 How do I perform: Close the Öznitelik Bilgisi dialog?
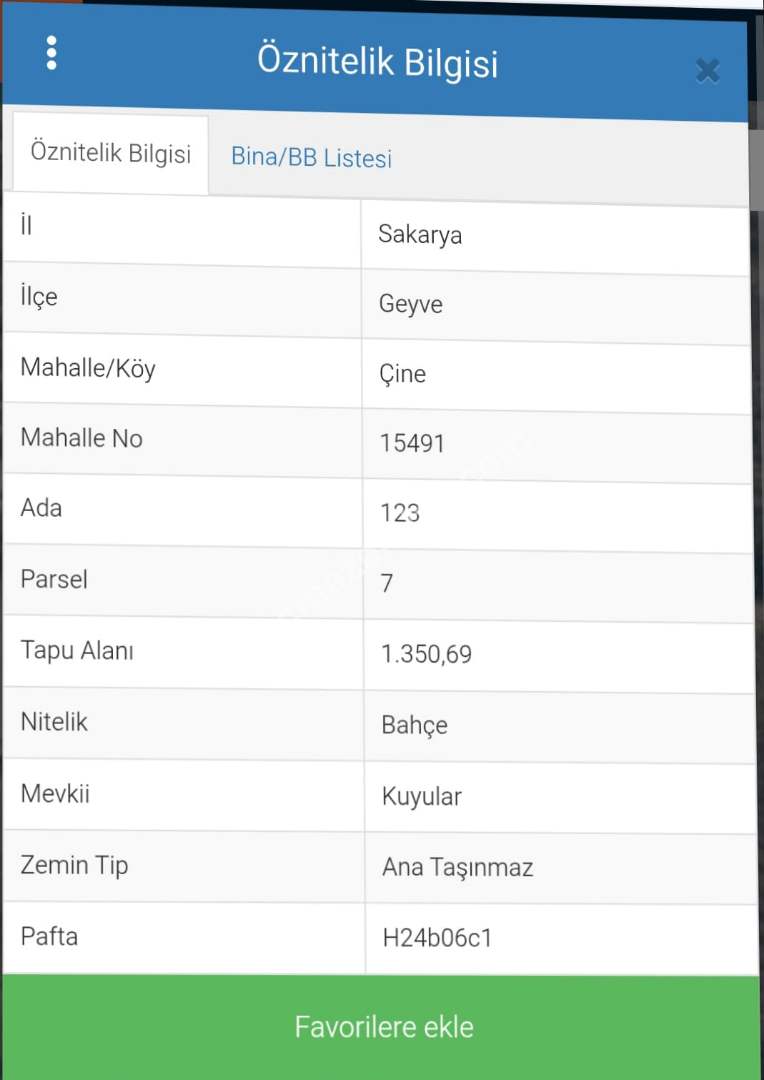(707, 70)
